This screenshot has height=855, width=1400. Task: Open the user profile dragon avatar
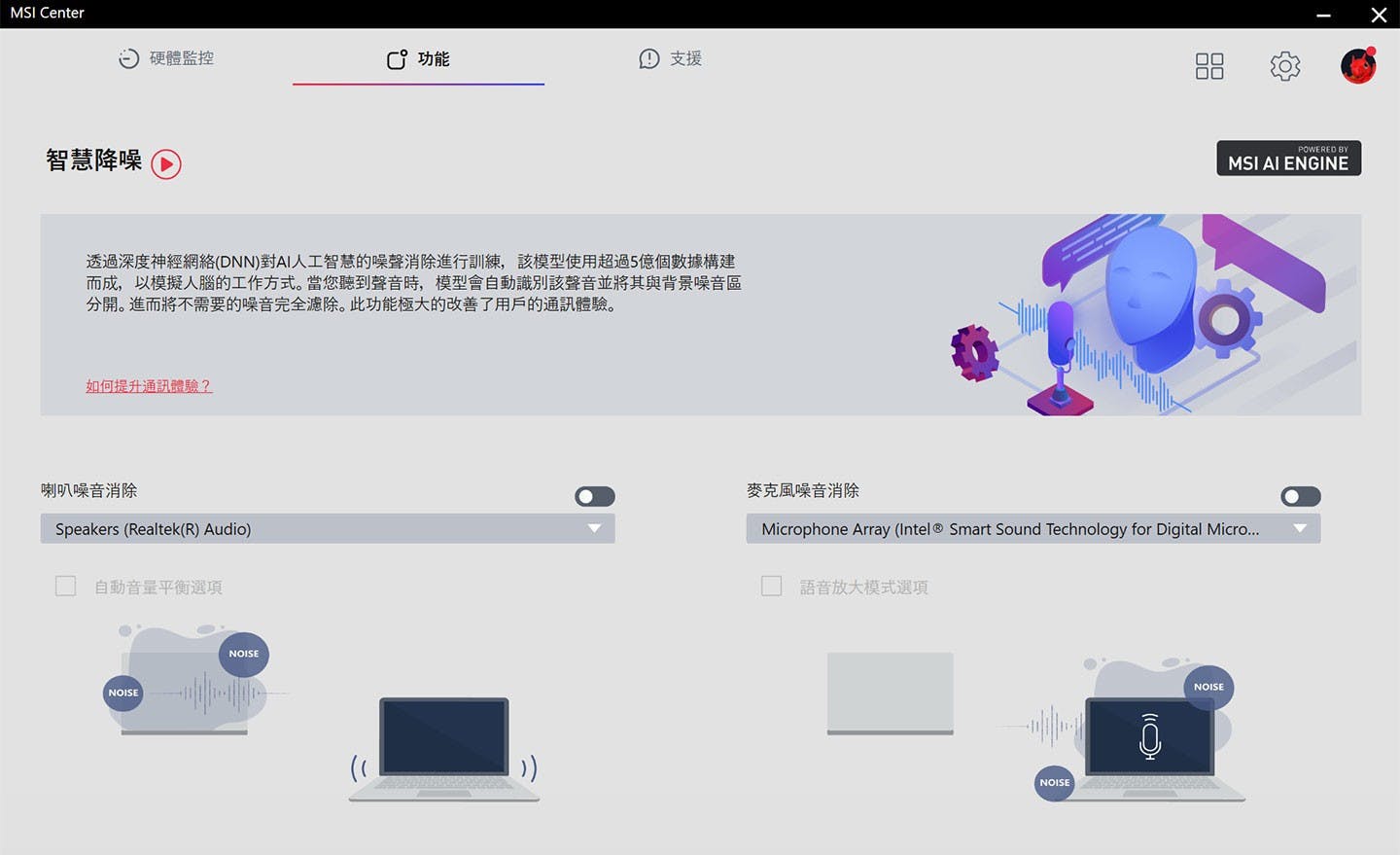pyautogui.click(x=1358, y=66)
